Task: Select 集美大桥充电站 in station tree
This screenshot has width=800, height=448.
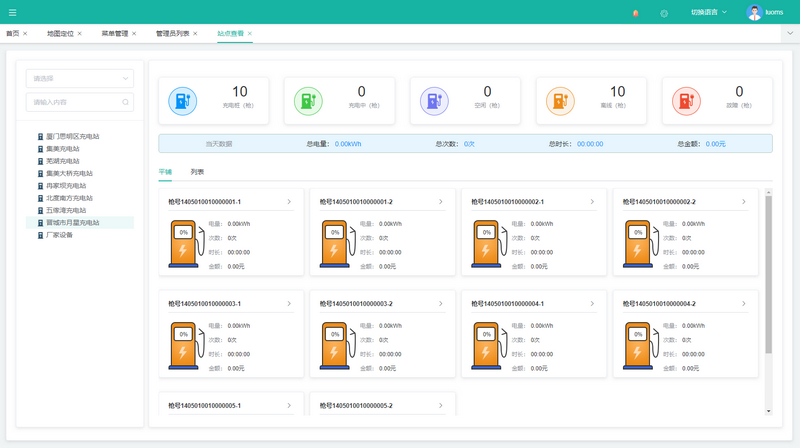Action: [69, 173]
